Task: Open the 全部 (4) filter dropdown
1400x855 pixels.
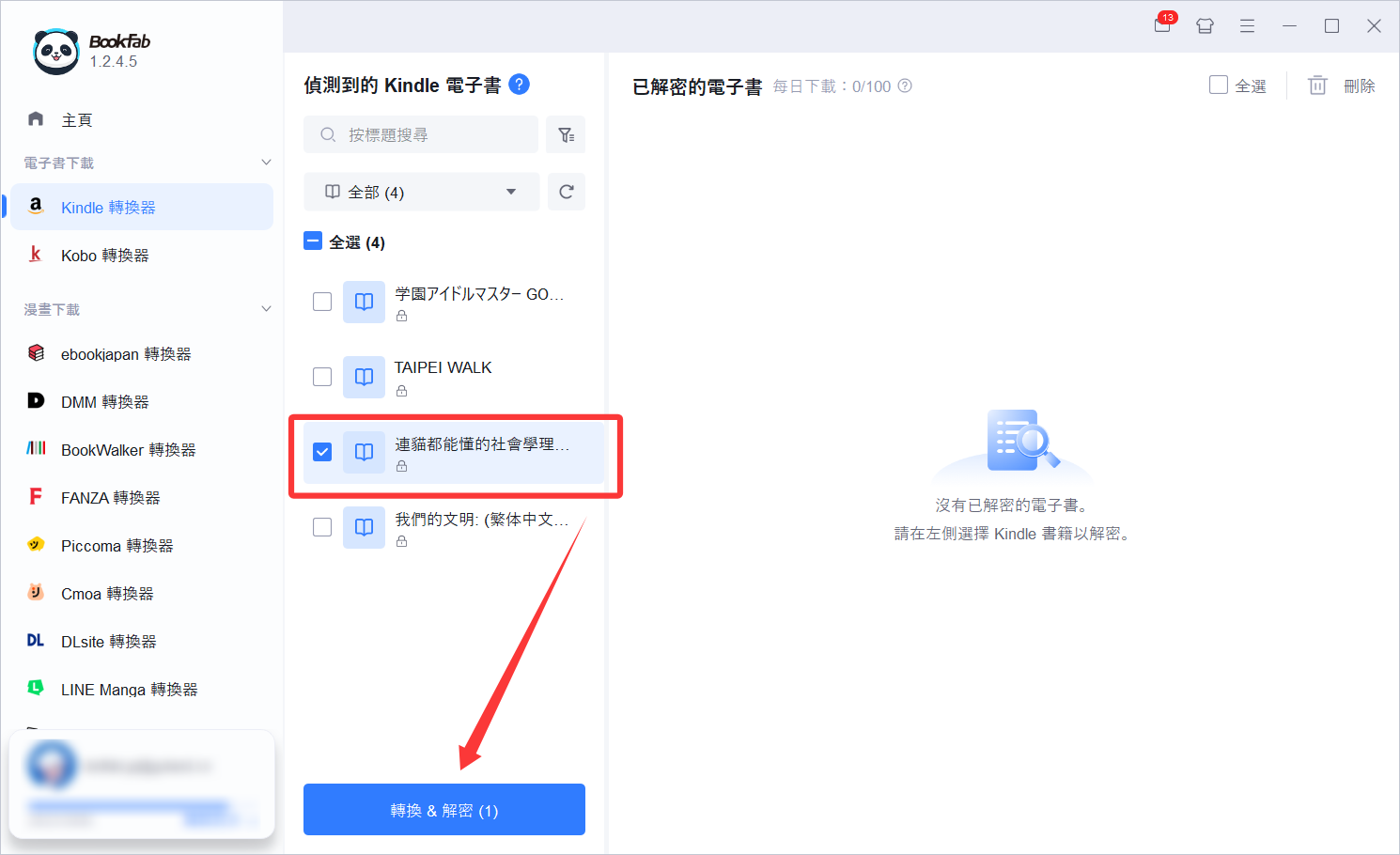Action: (421, 192)
